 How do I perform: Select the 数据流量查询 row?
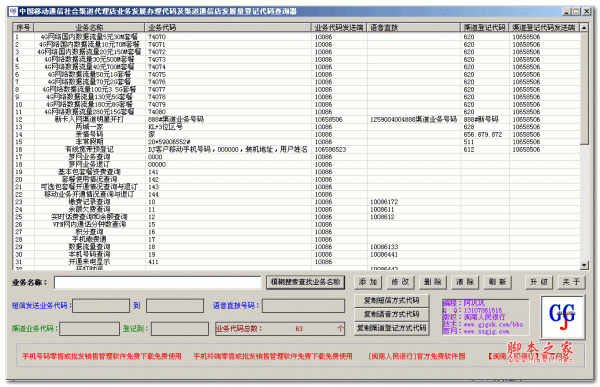tap(297, 247)
